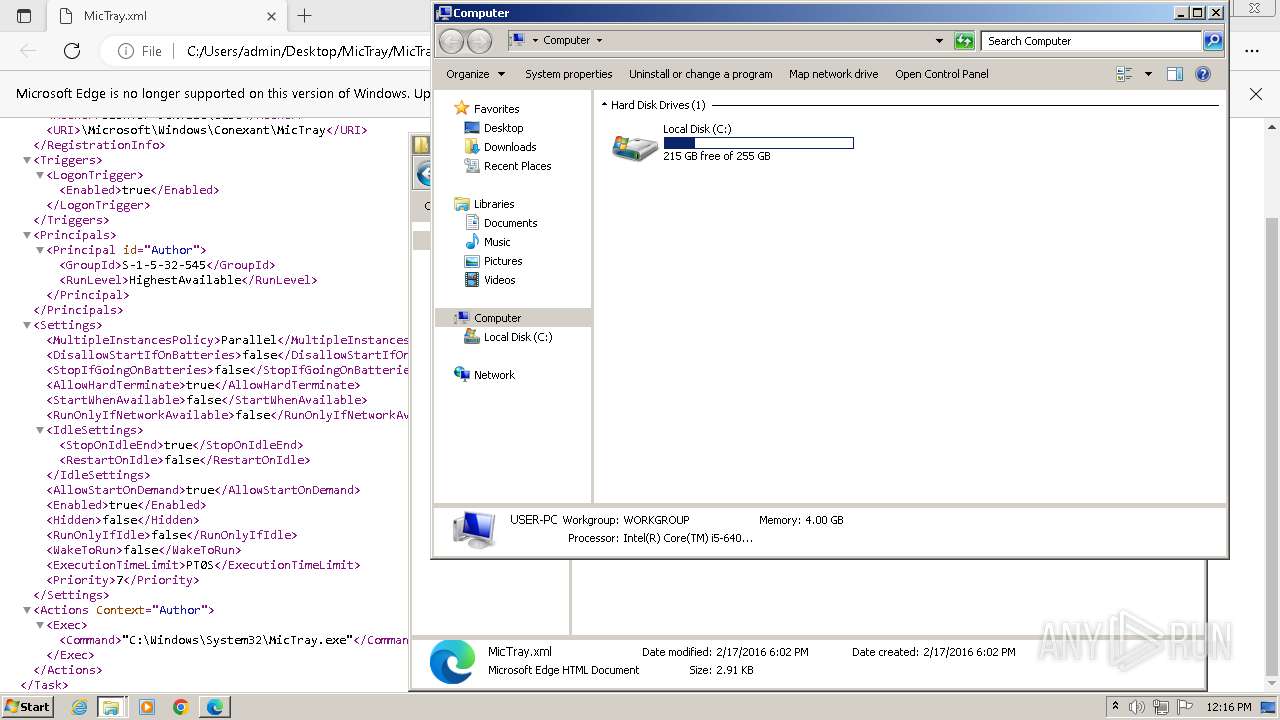The height and width of the screenshot is (720, 1280).
Task: Open System properties from toolbar
Action: click(x=569, y=74)
